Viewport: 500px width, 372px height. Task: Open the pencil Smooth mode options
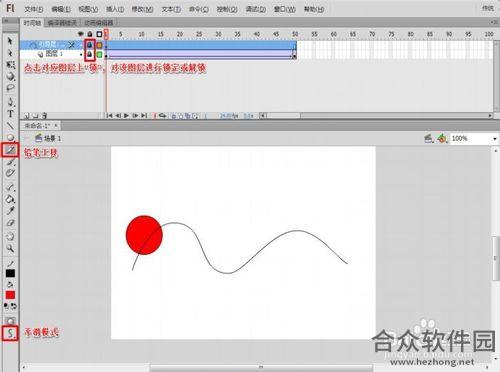10,333
